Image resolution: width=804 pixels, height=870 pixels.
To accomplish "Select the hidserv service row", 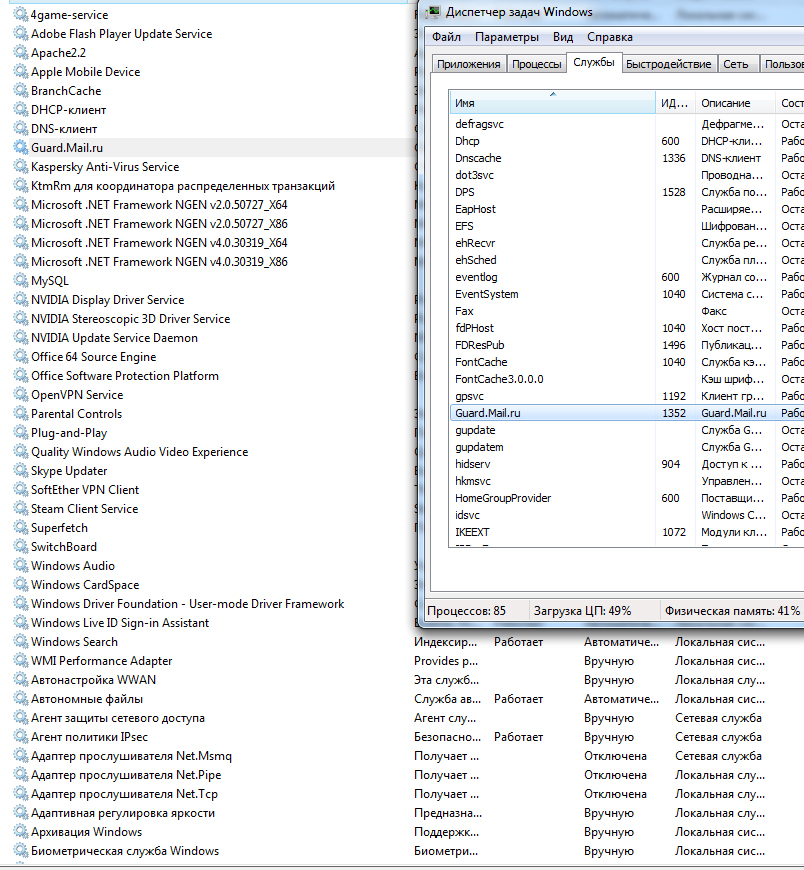I will (626, 464).
